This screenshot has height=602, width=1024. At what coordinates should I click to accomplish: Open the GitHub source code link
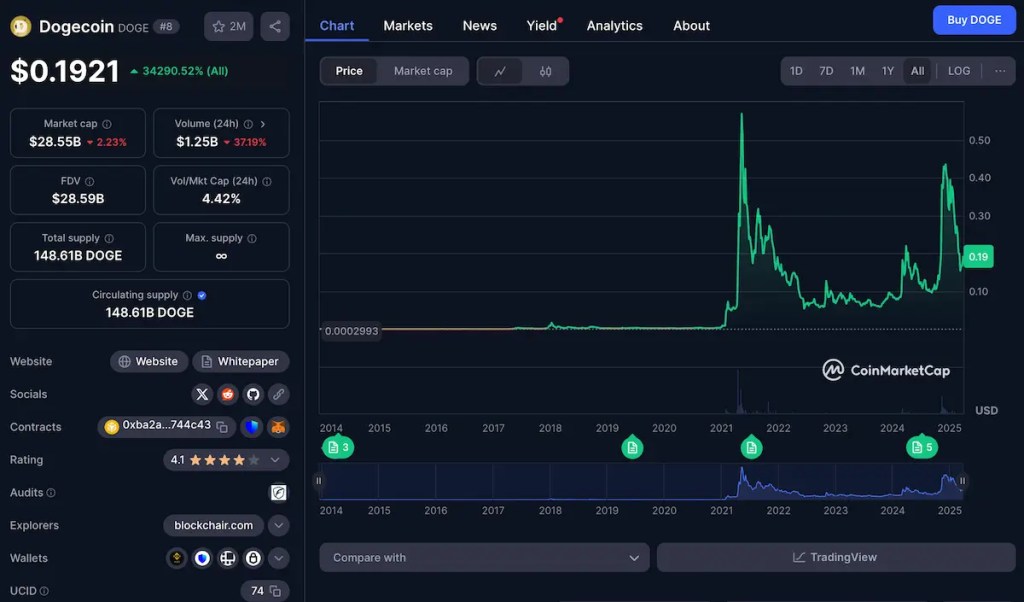point(253,394)
